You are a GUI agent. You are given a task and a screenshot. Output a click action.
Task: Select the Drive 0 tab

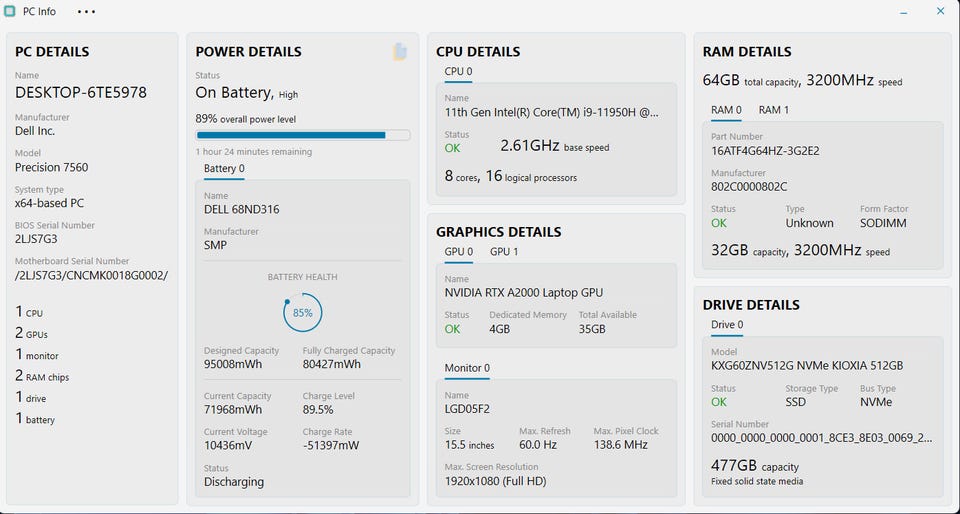(x=727, y=325)
